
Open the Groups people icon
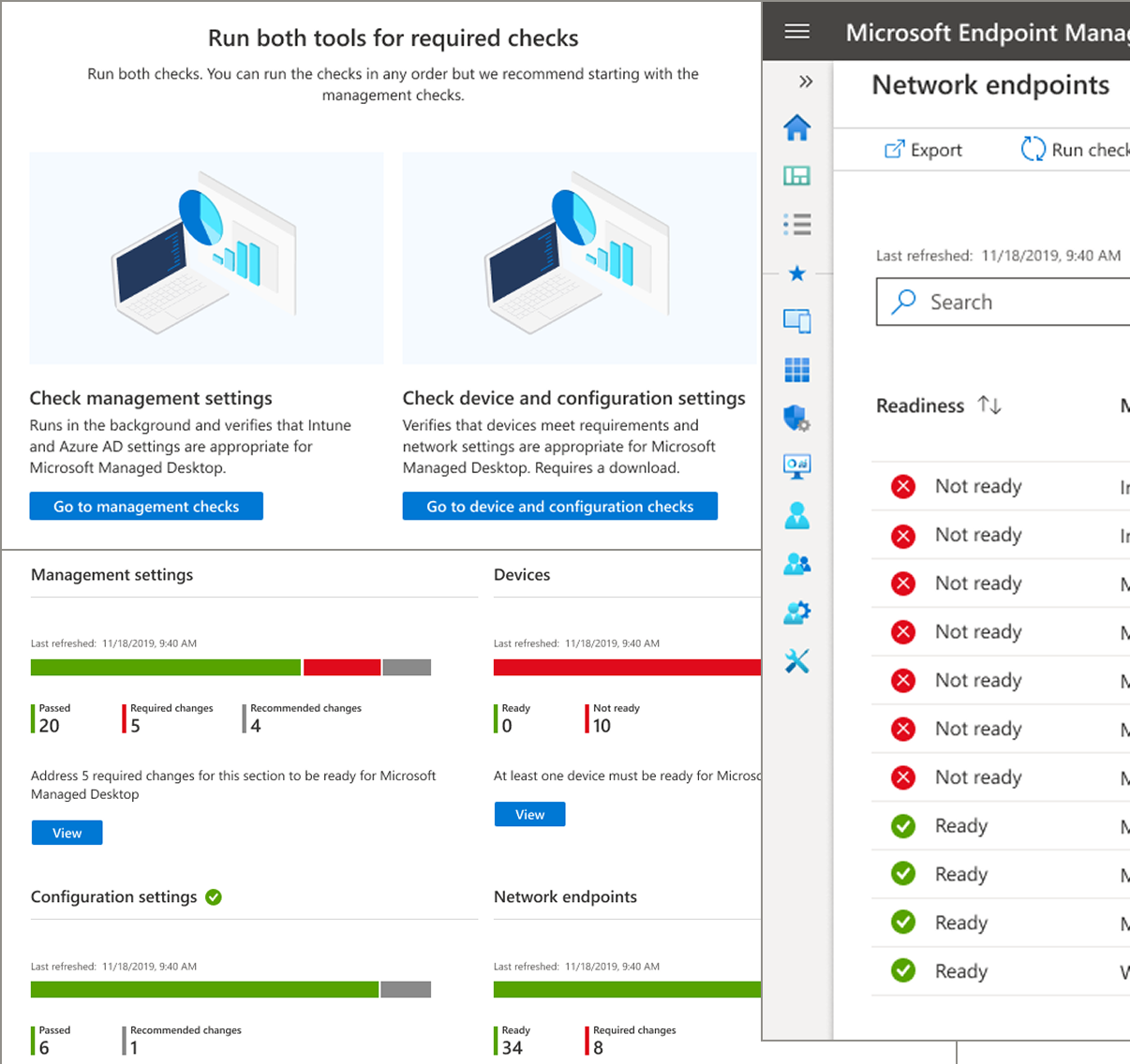(x=797, y=564)
